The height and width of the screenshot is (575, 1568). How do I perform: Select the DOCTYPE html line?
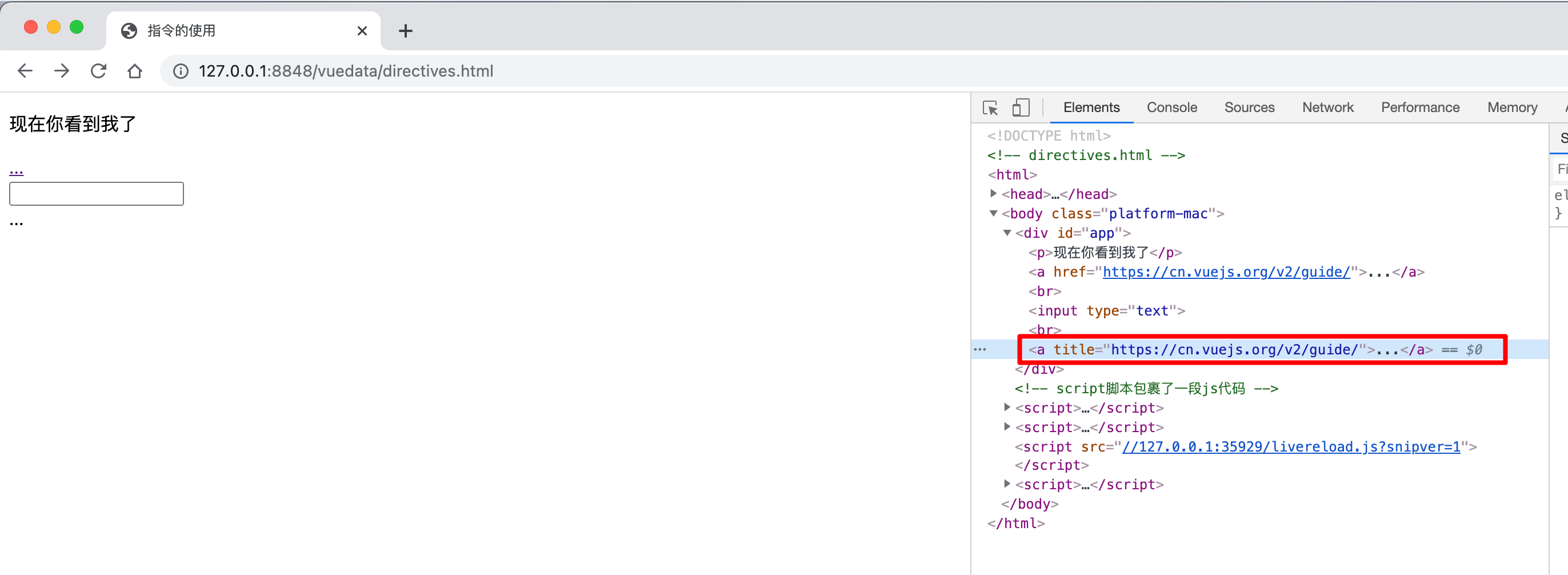tap(1048, 135)
